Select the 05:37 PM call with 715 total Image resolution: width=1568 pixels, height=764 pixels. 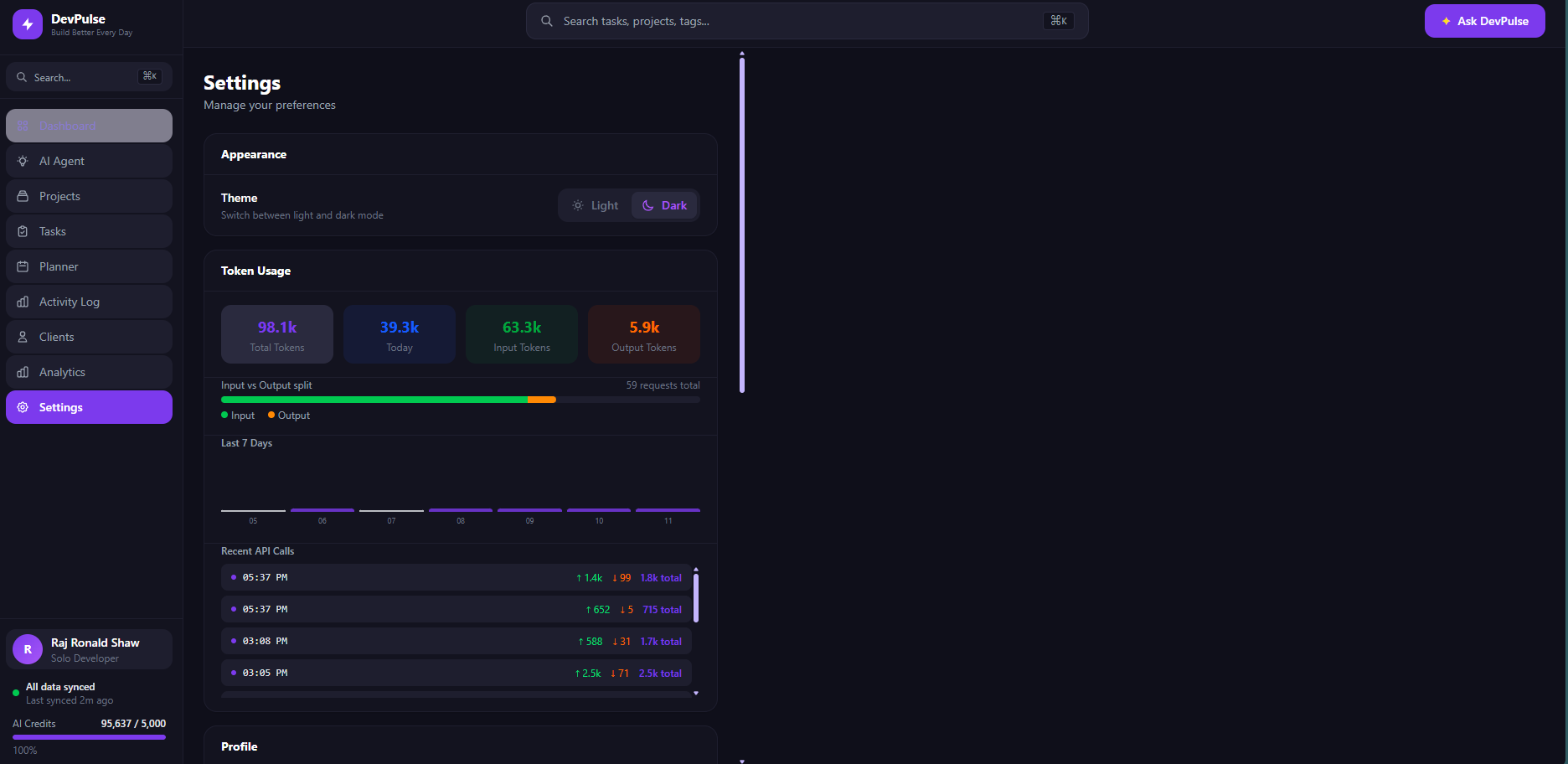point(456,609)
